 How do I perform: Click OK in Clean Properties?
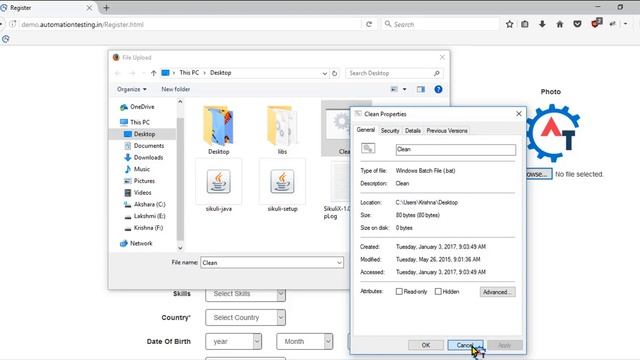[426, 345]
